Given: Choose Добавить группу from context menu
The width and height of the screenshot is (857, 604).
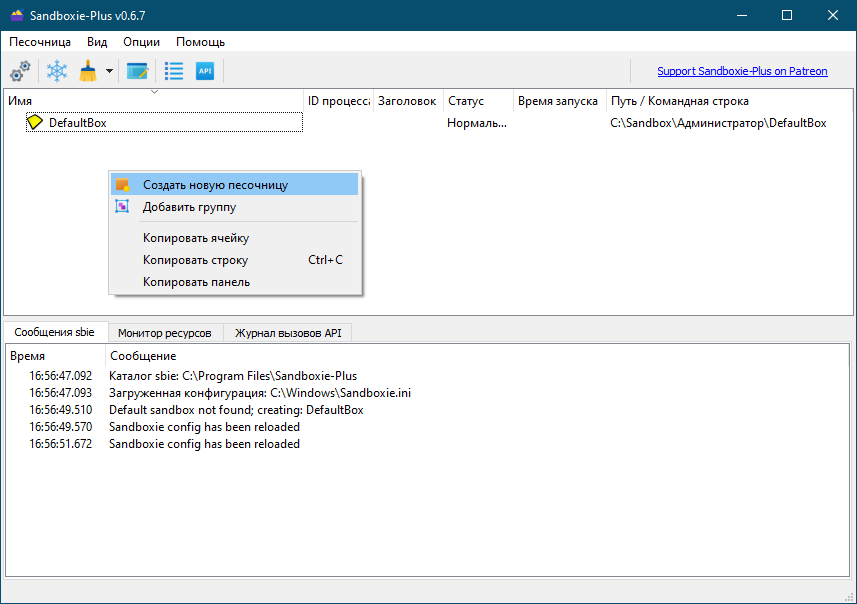Looking at the screenshot, I should pos(234,207).
